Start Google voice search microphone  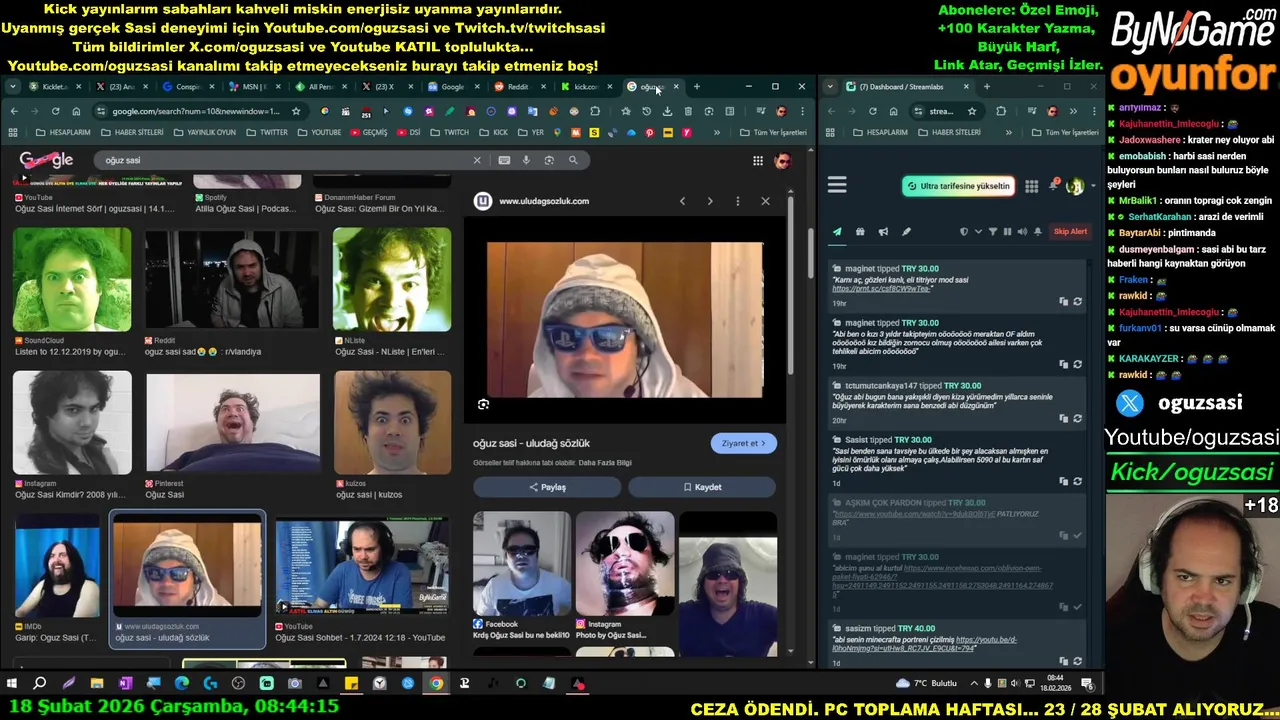[526, 160]
